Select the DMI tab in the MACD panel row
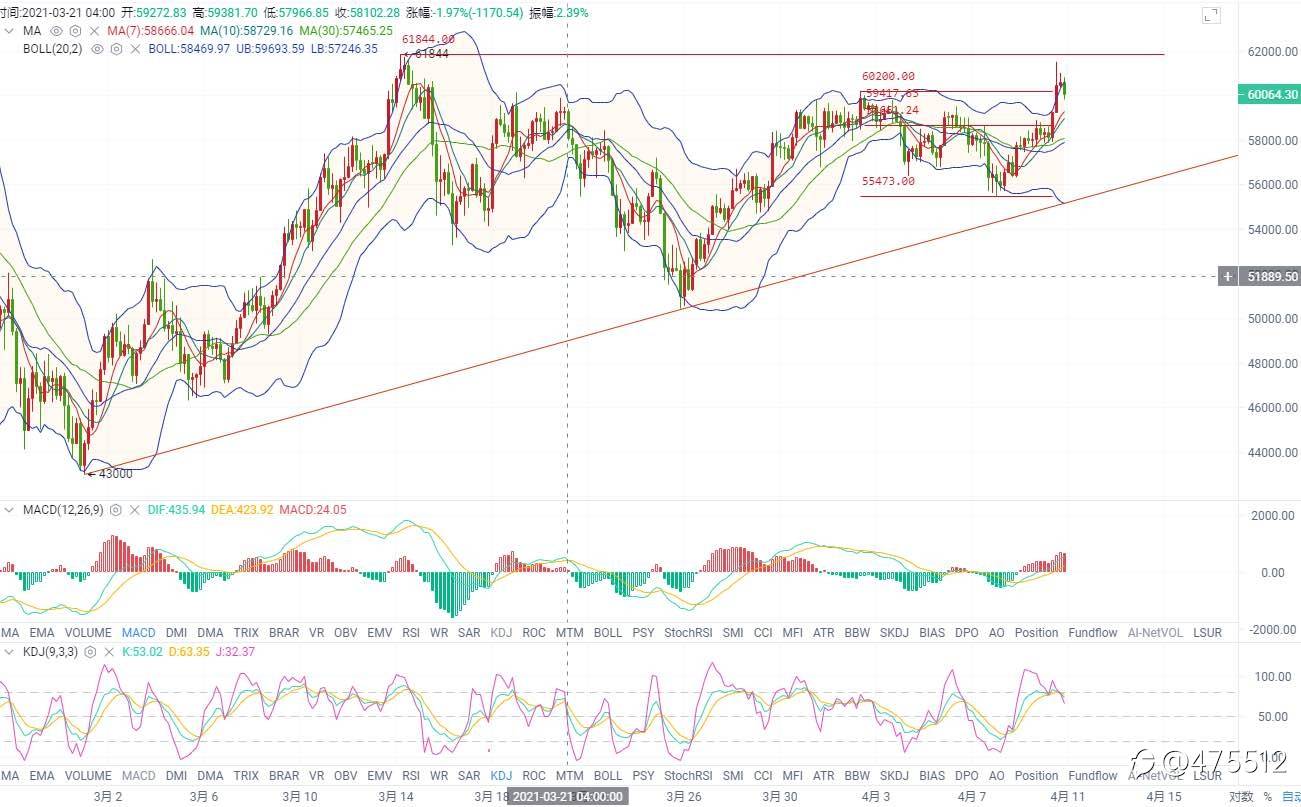This screenshot has height=807, width=1301. click(x=176, y=633)
